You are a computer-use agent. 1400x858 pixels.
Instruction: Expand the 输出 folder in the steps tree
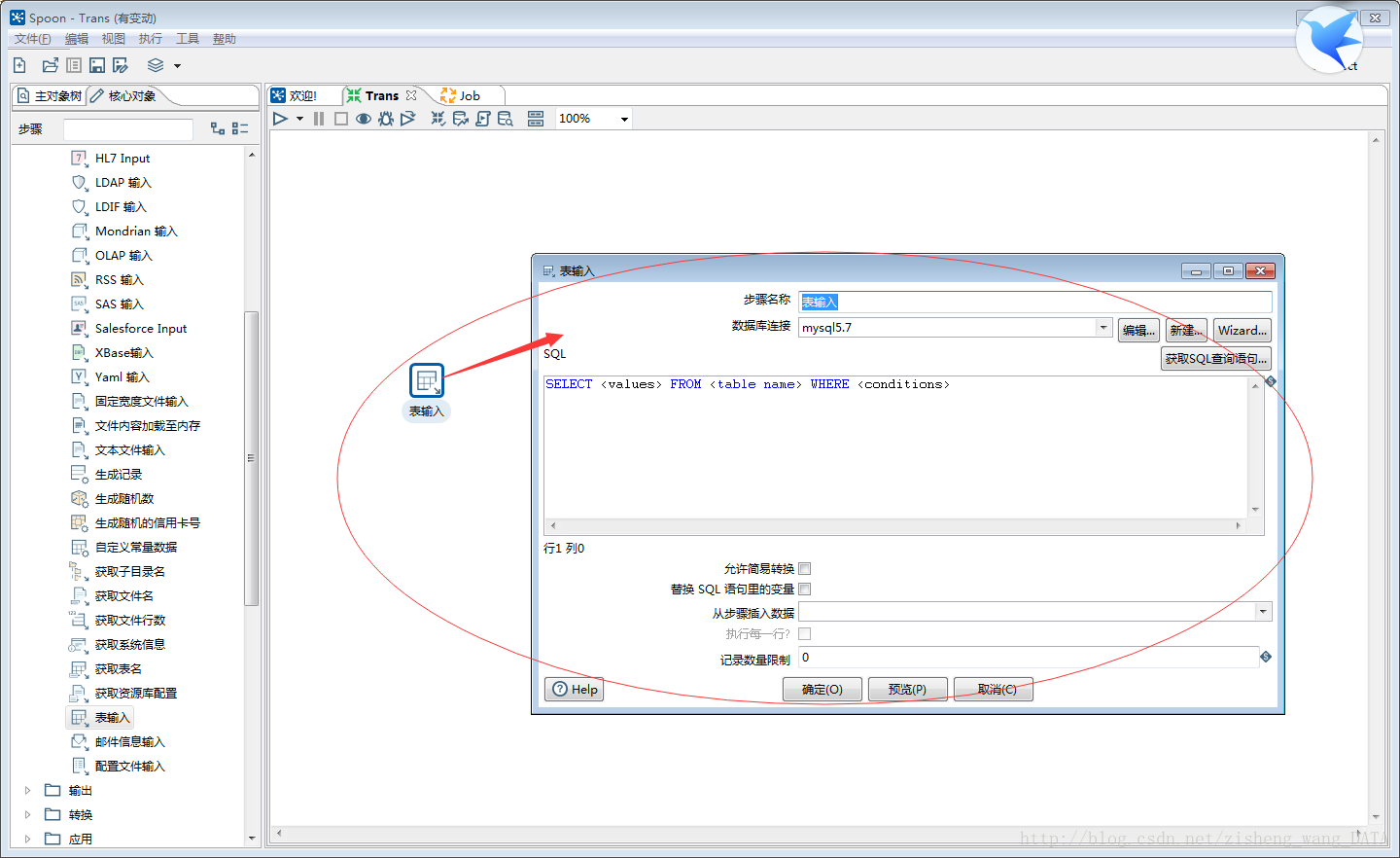(x=27, y=791)
